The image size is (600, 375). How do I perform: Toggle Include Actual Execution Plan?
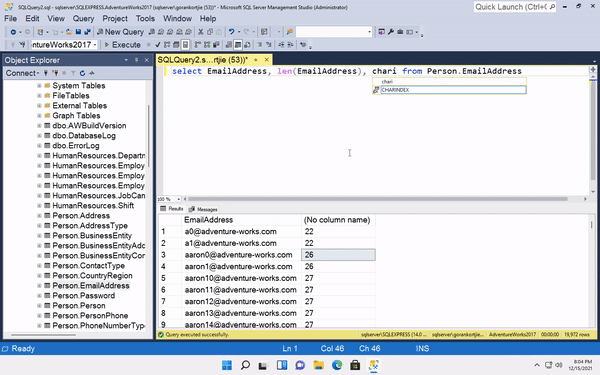click(x=197, y=45)
